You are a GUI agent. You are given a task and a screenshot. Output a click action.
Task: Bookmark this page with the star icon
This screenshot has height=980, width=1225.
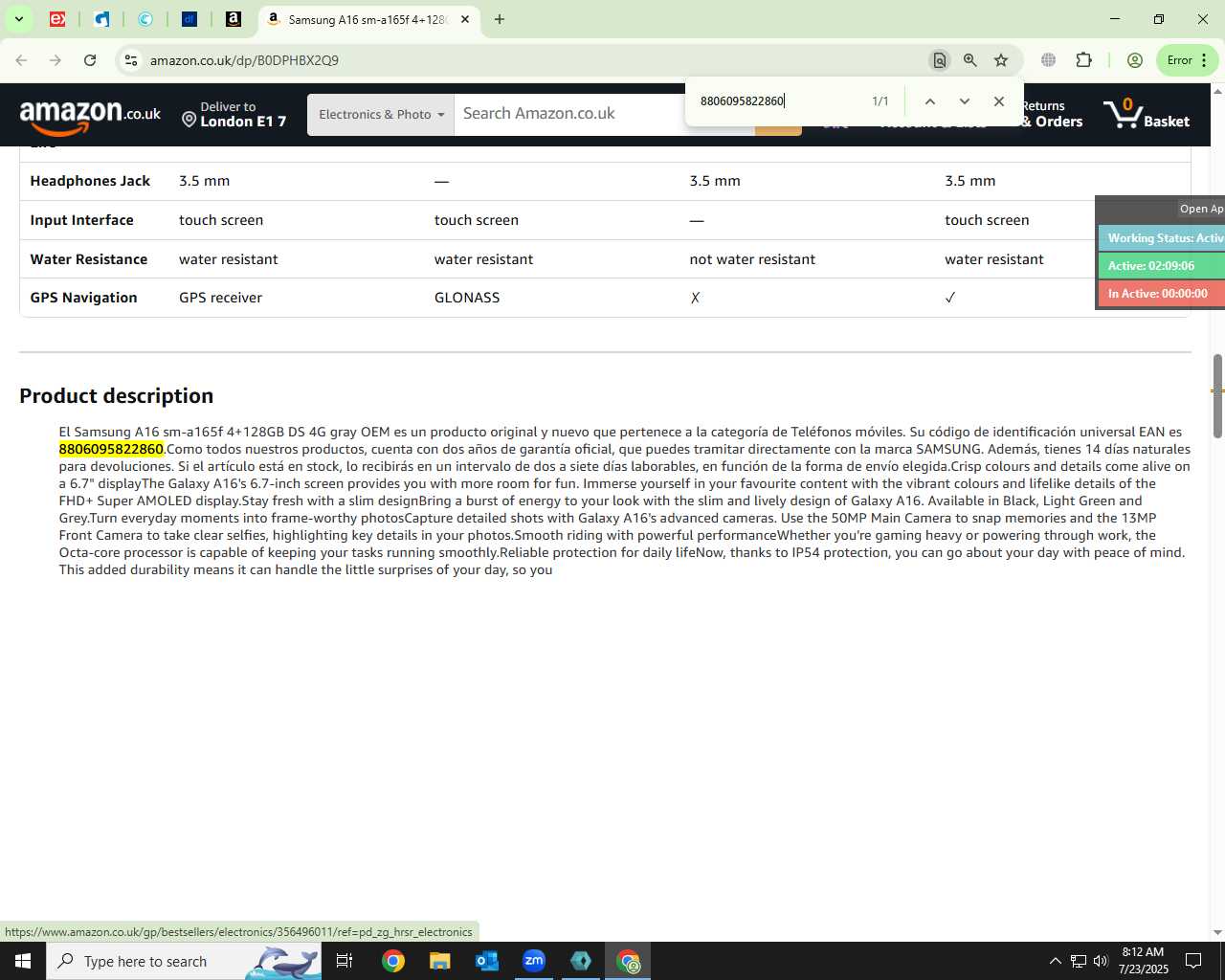click(x=1001, y=60)
